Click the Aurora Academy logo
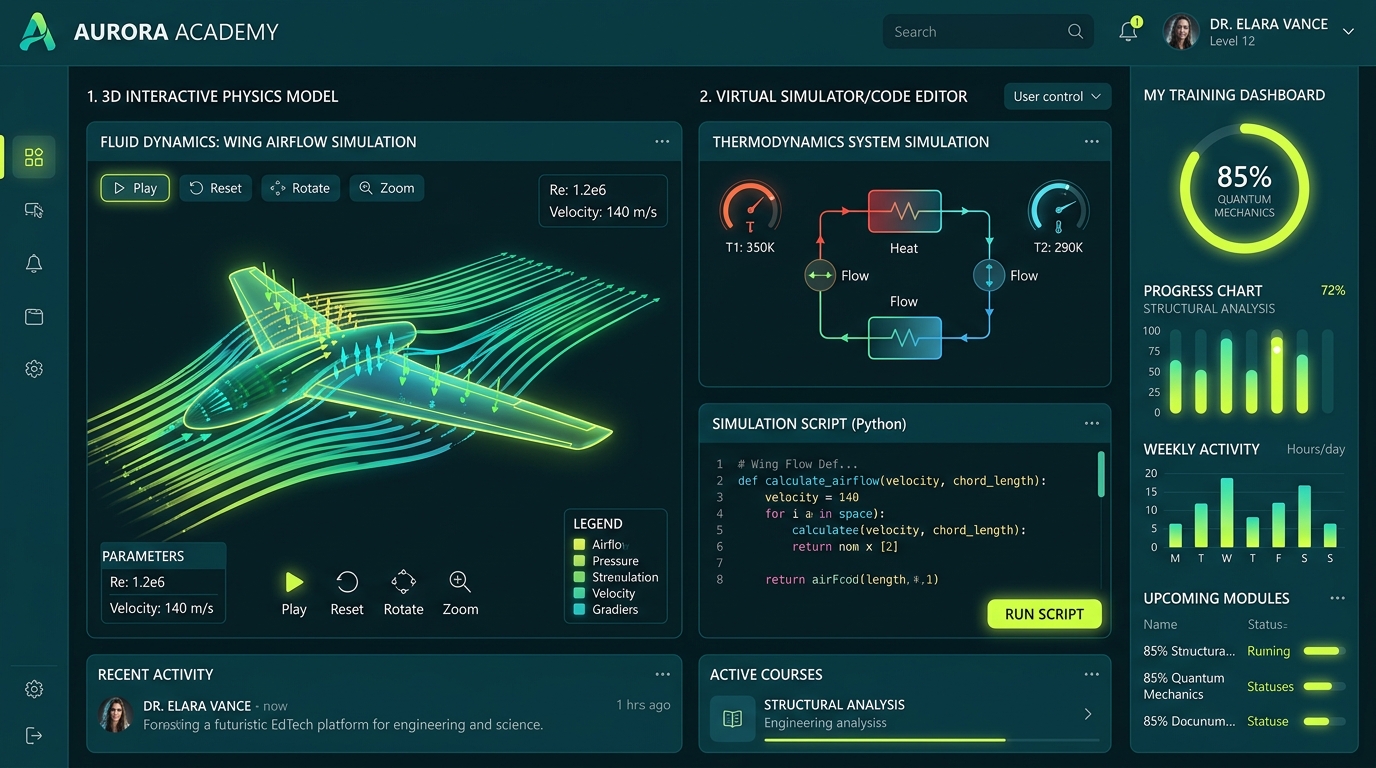This screenshot has width=1376, height=768. pos(38,32)
